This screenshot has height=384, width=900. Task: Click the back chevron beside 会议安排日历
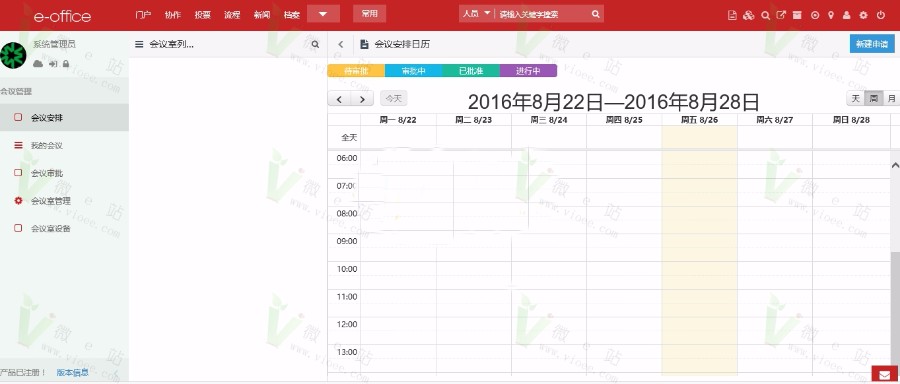341,44
